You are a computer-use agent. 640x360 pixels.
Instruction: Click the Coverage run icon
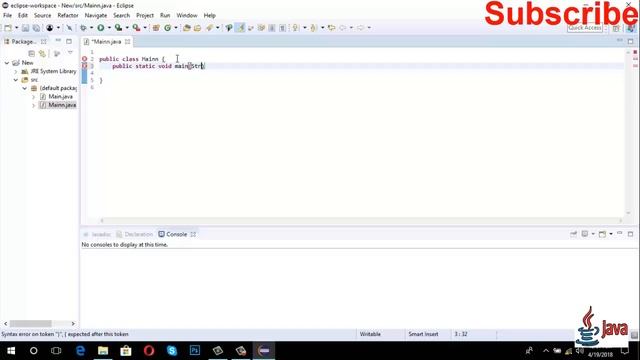118,28
